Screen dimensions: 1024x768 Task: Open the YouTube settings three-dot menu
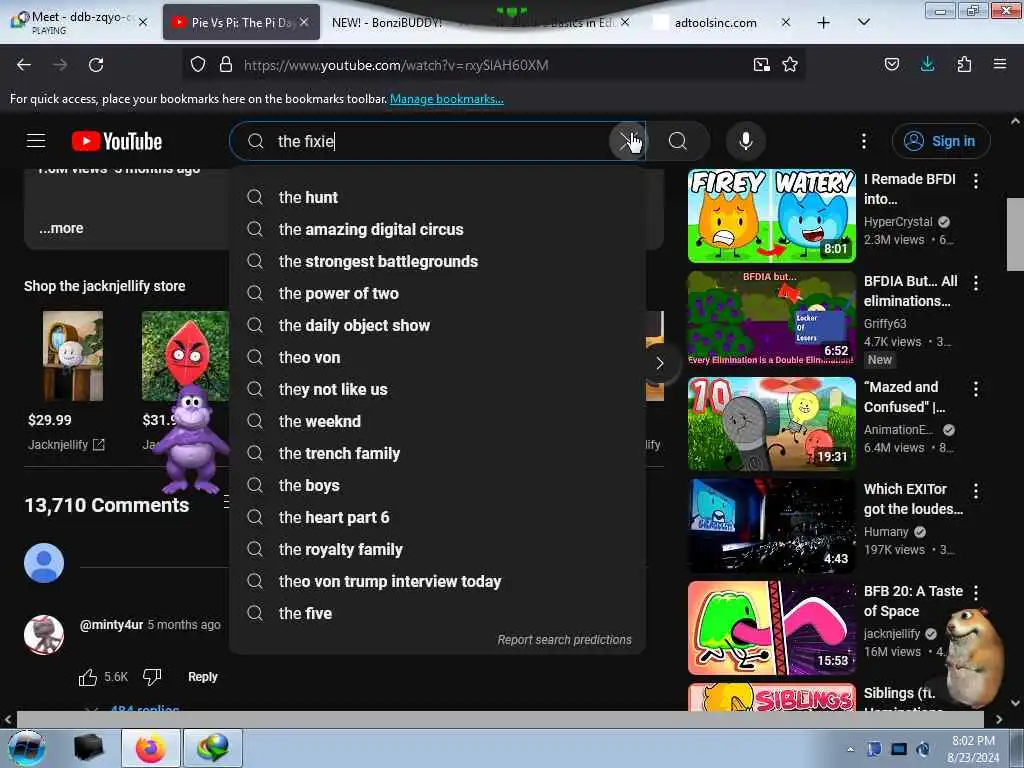(863, 141)
